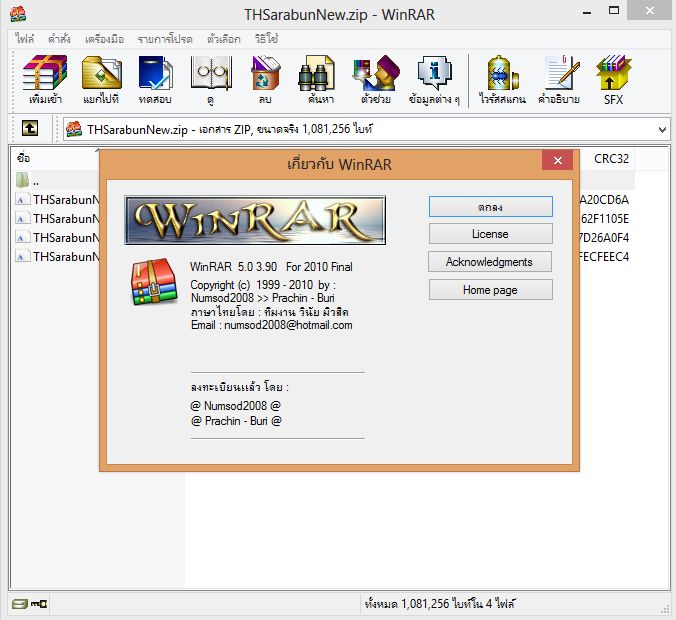The height and width of the screenshot is (620, 676).
Task: Click the key icon in status bar
Action: point(39,604)
